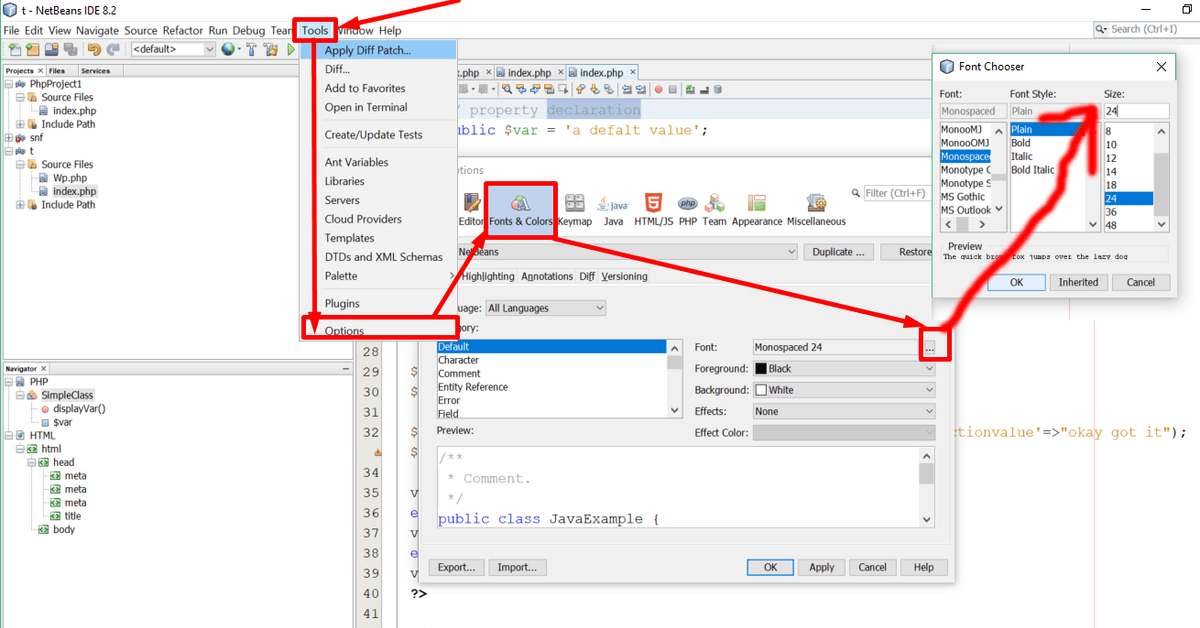Expand the snf project node
1200x628 pixels.
tap(9, 138)
